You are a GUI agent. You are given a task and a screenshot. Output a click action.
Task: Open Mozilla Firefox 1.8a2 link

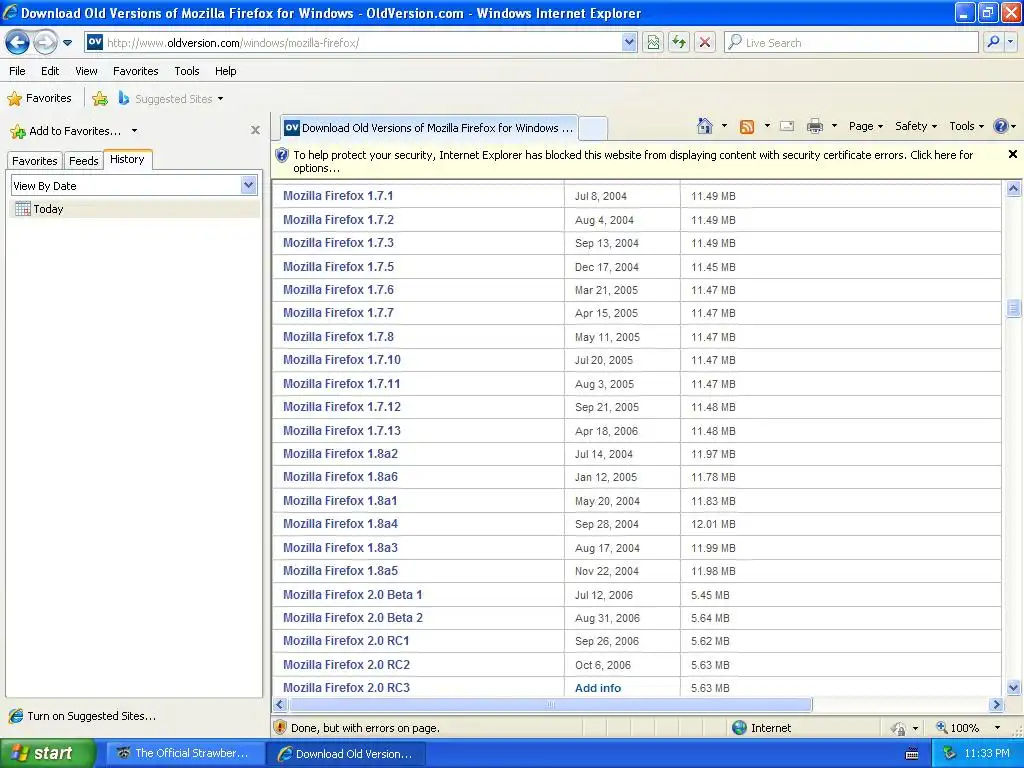[x=340, y=454]
